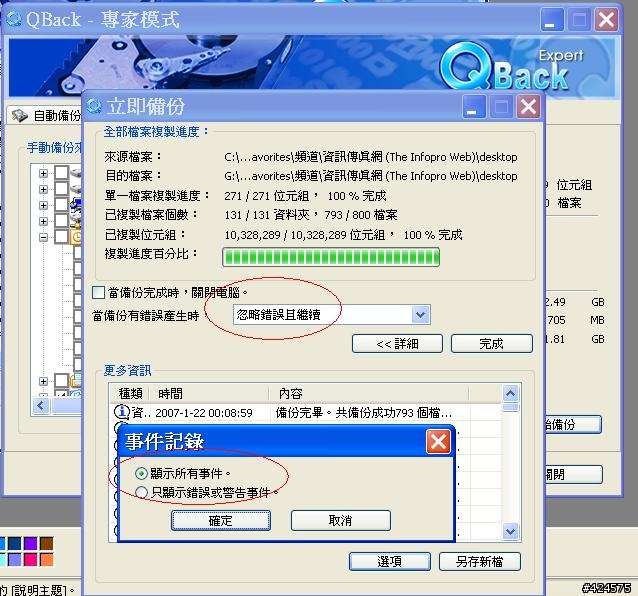Click the 131 / 131 資料夾 count
638x596 pixels.
click(267, 215)
